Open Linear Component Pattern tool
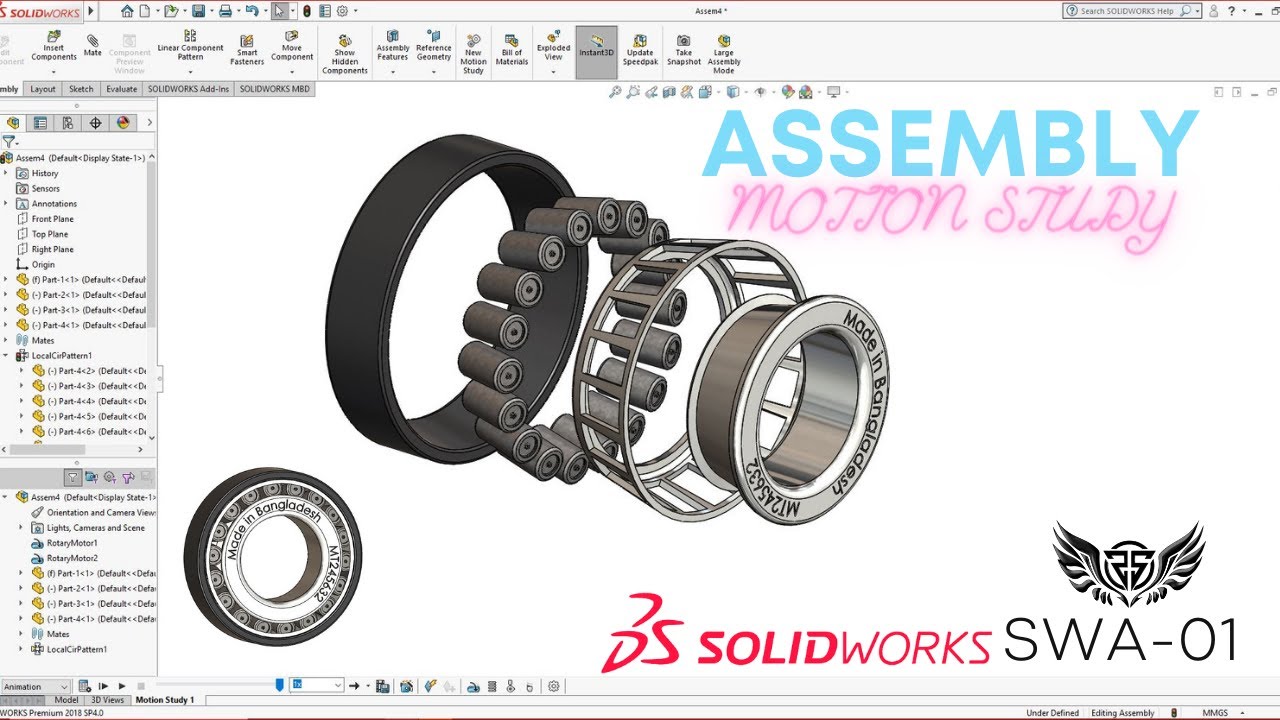This screenshot has height=720, width=1280. pos(190,47)
